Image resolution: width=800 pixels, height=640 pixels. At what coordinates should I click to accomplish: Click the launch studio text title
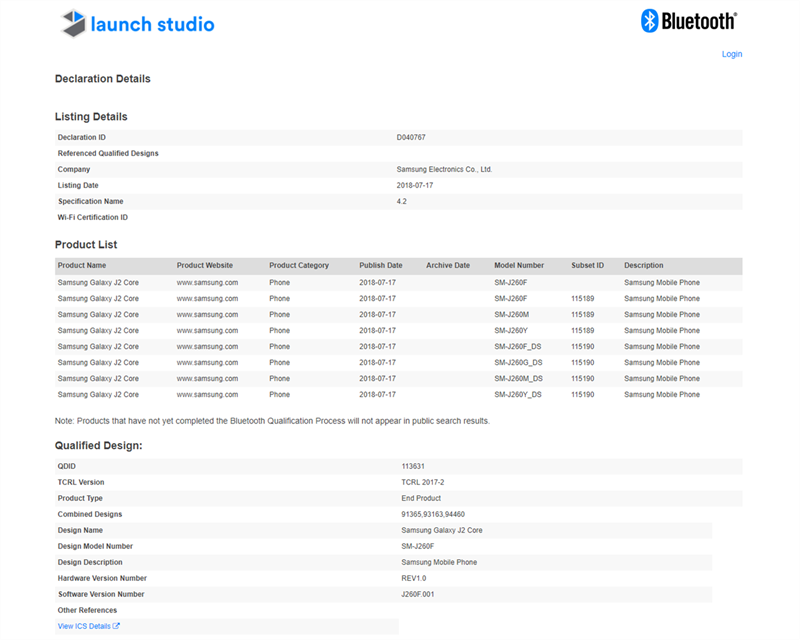pyautogui.click(x=152, y=24)
